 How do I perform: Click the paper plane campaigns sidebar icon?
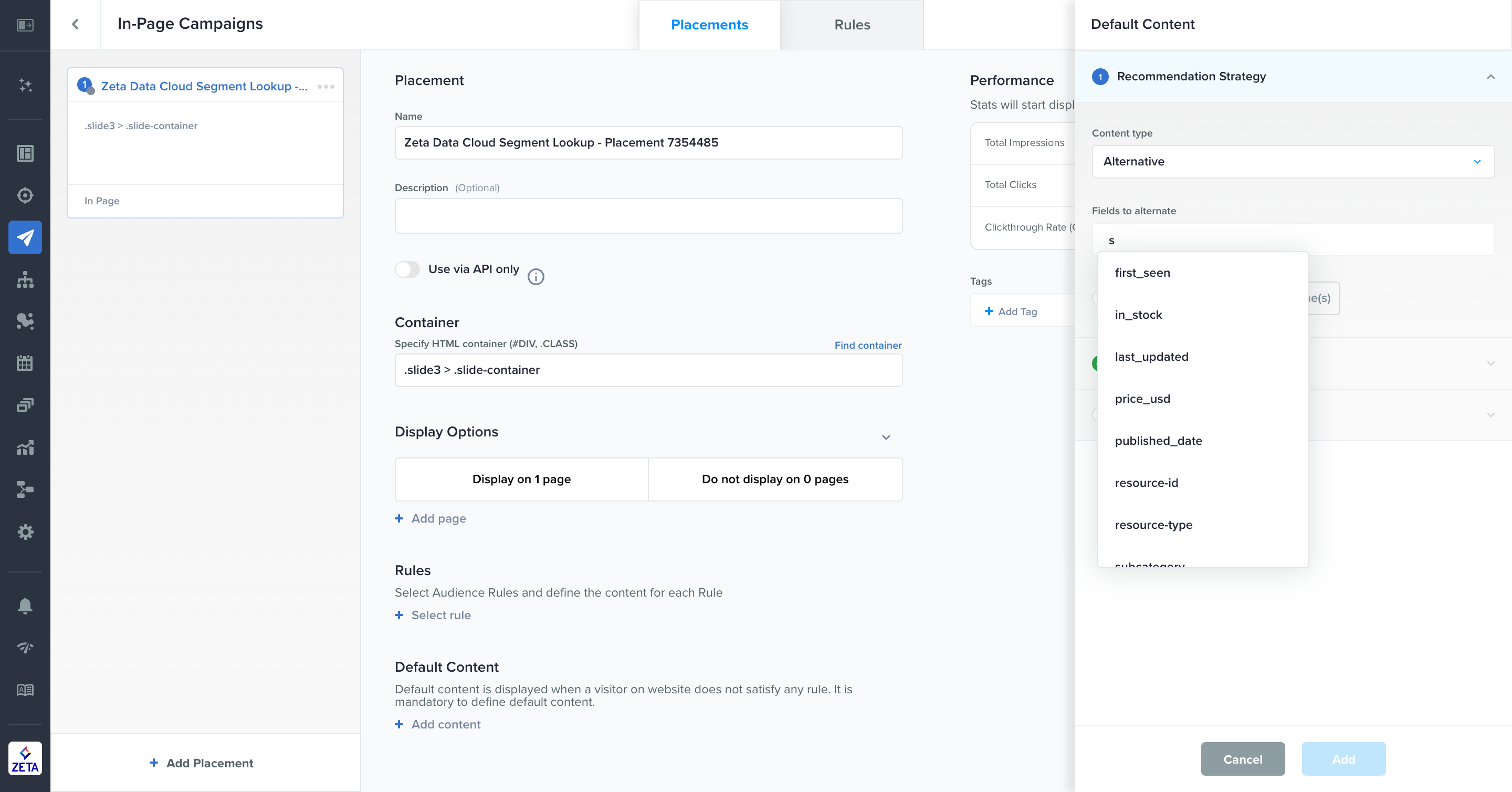point(25,237)
